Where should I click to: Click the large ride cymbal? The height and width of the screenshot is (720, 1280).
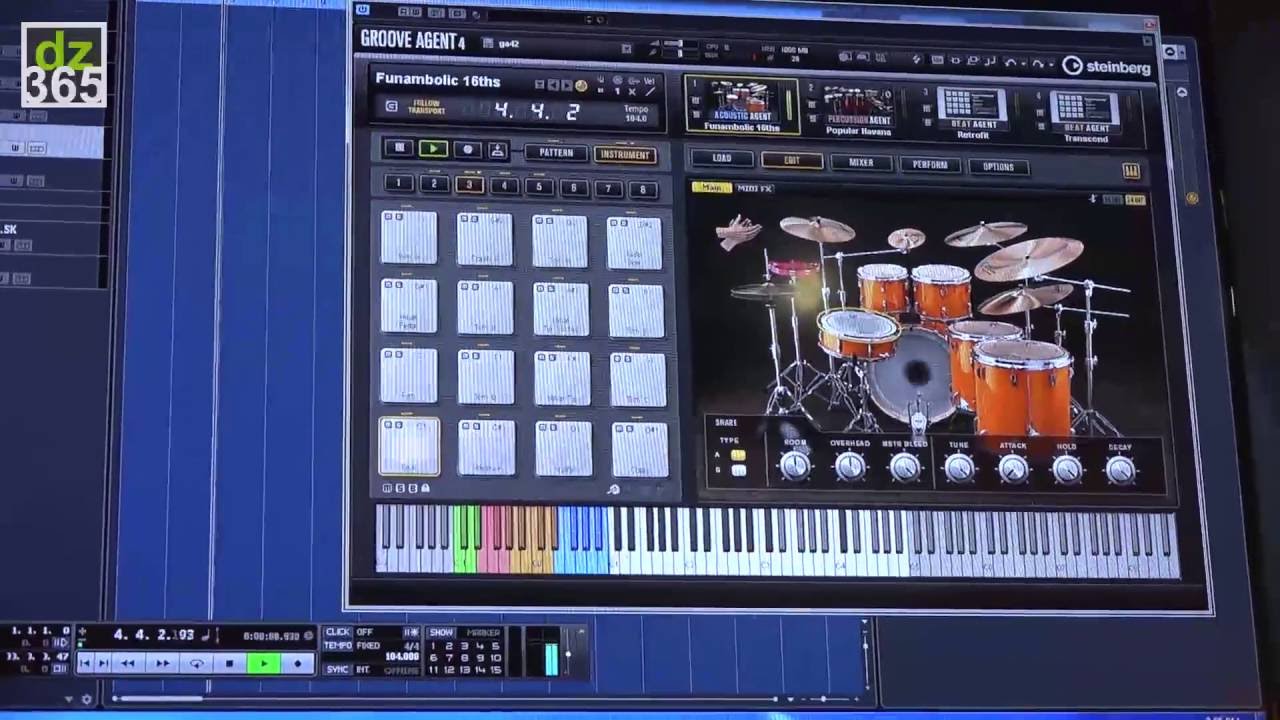(1030, 257)
